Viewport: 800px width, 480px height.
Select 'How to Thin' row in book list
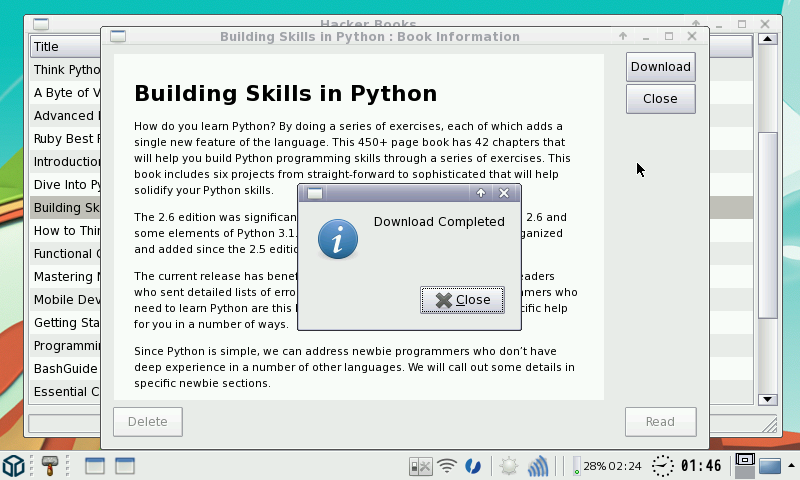[x=65, y=231]
